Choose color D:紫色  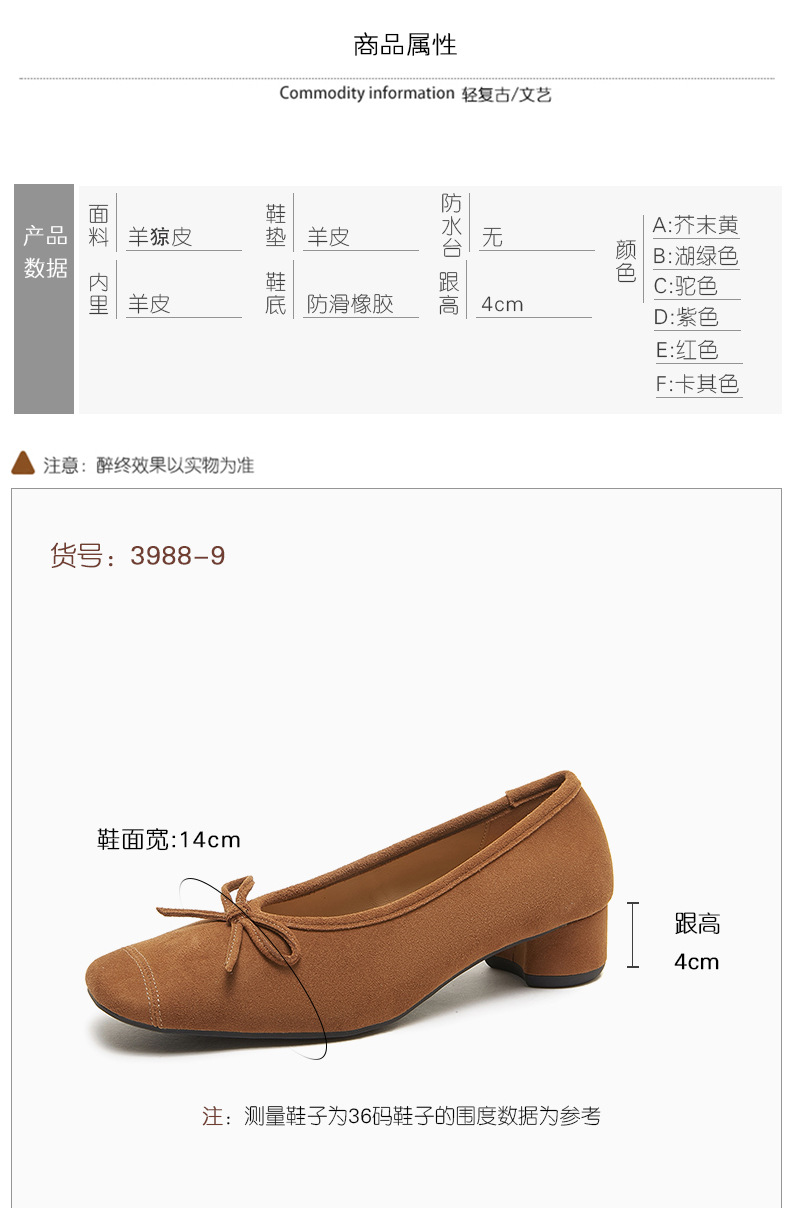686,318
